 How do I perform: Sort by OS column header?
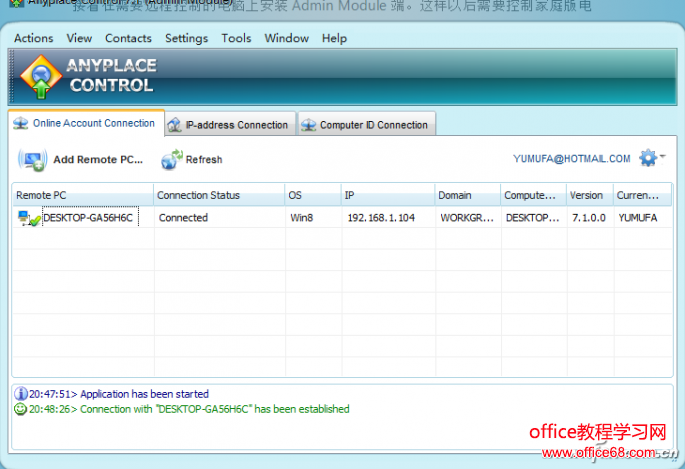313,195
